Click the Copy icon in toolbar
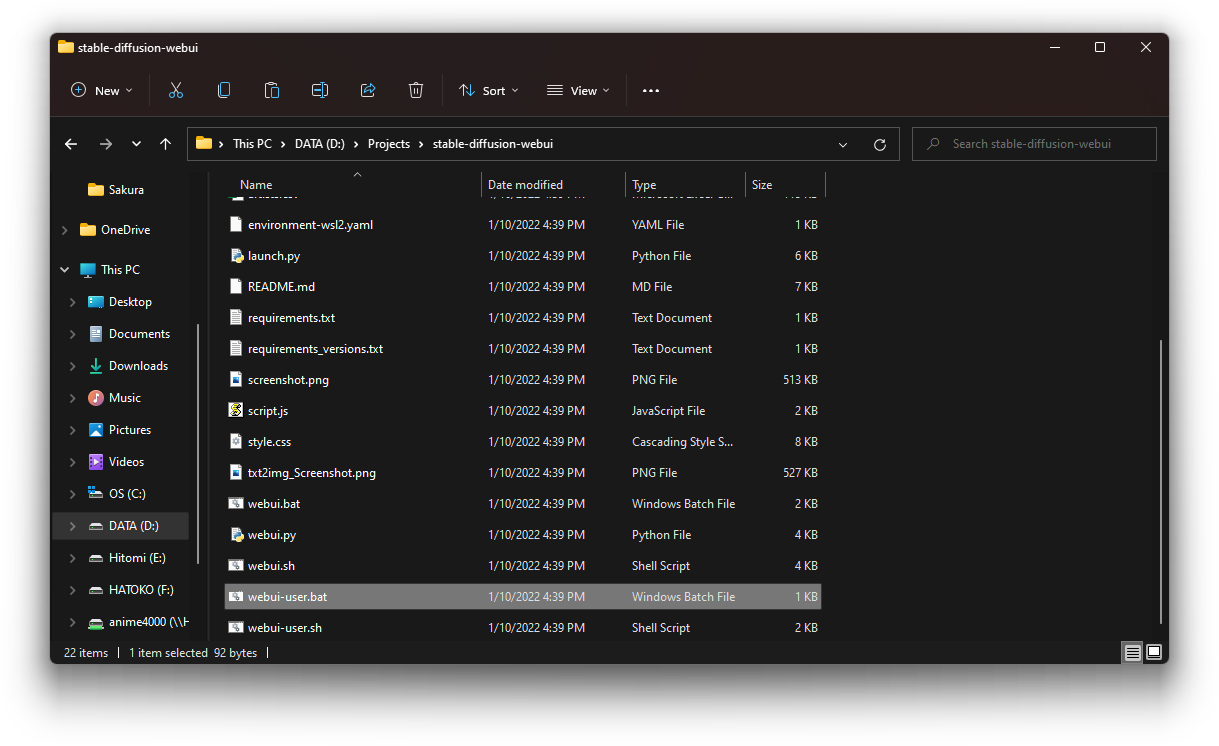 coord(224,90)
